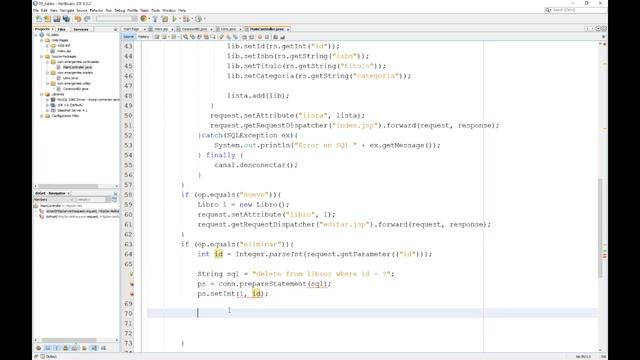Toggle the History editor view button
Viewport: 640px width, 360px height.
click(x=143, y=37)
